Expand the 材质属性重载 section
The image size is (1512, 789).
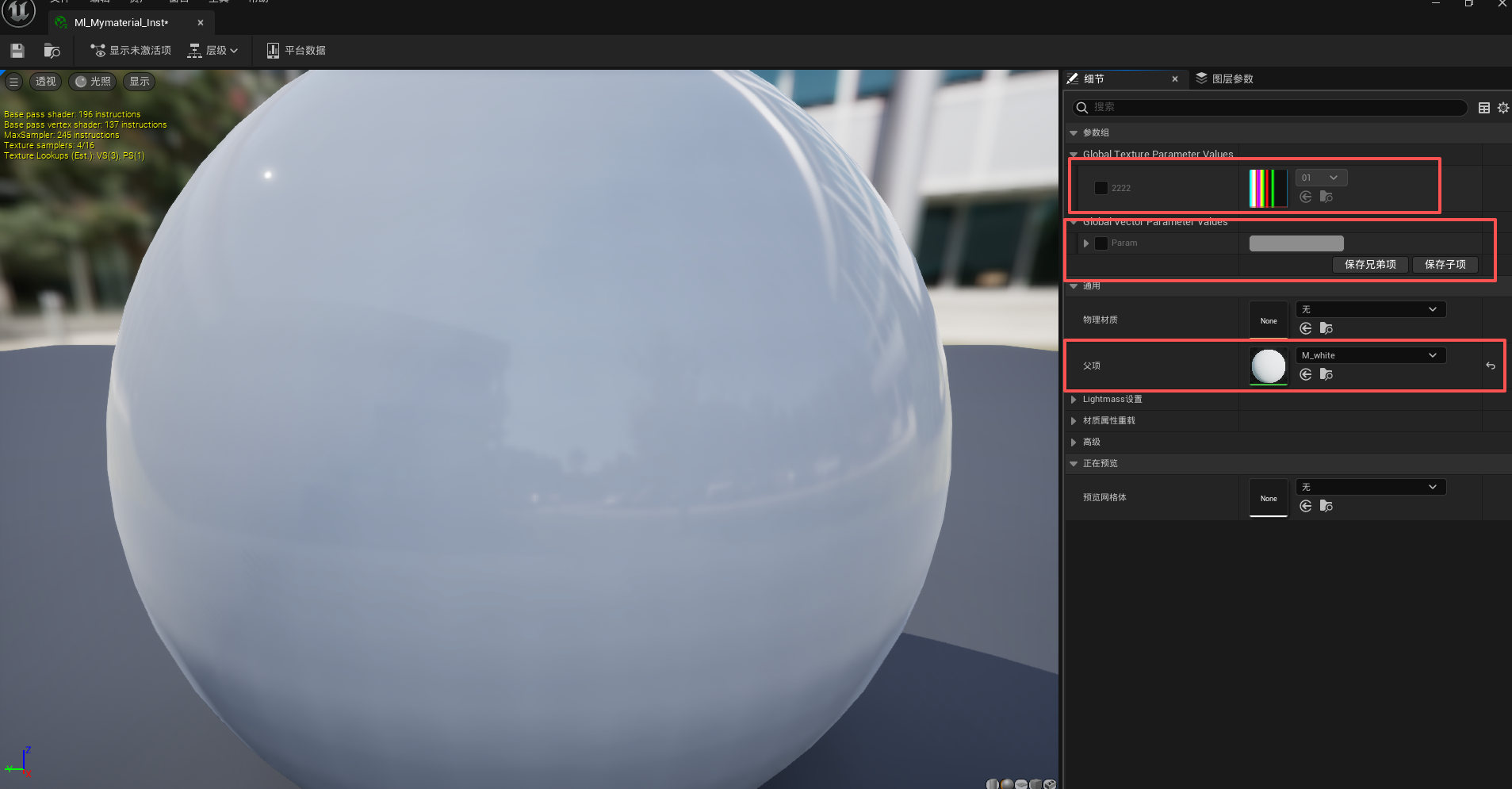pyautogui.click(x=1074, y=421)
